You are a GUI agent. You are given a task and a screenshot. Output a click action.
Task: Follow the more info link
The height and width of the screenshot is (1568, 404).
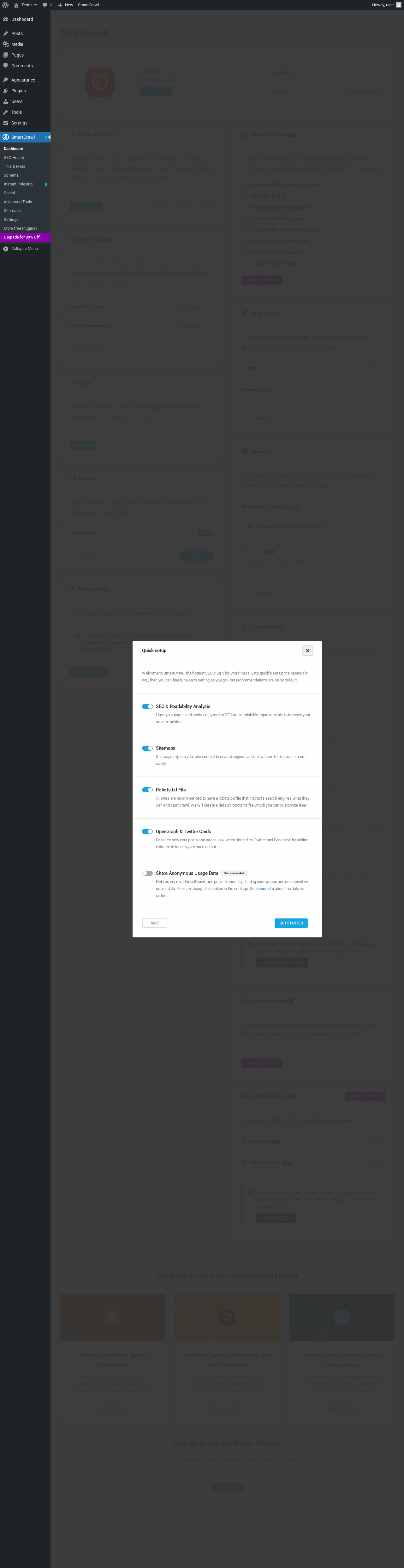point(265,889)
